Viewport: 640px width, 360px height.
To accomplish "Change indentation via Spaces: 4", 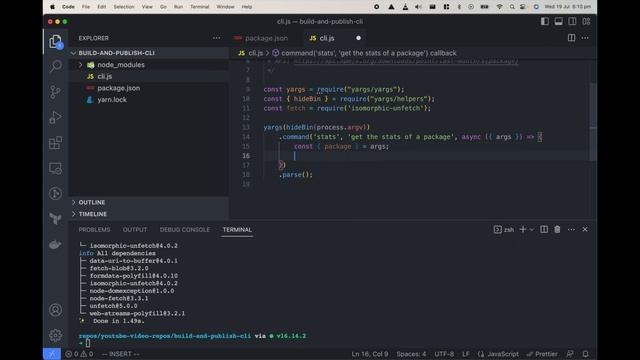I will click(411, 354).
